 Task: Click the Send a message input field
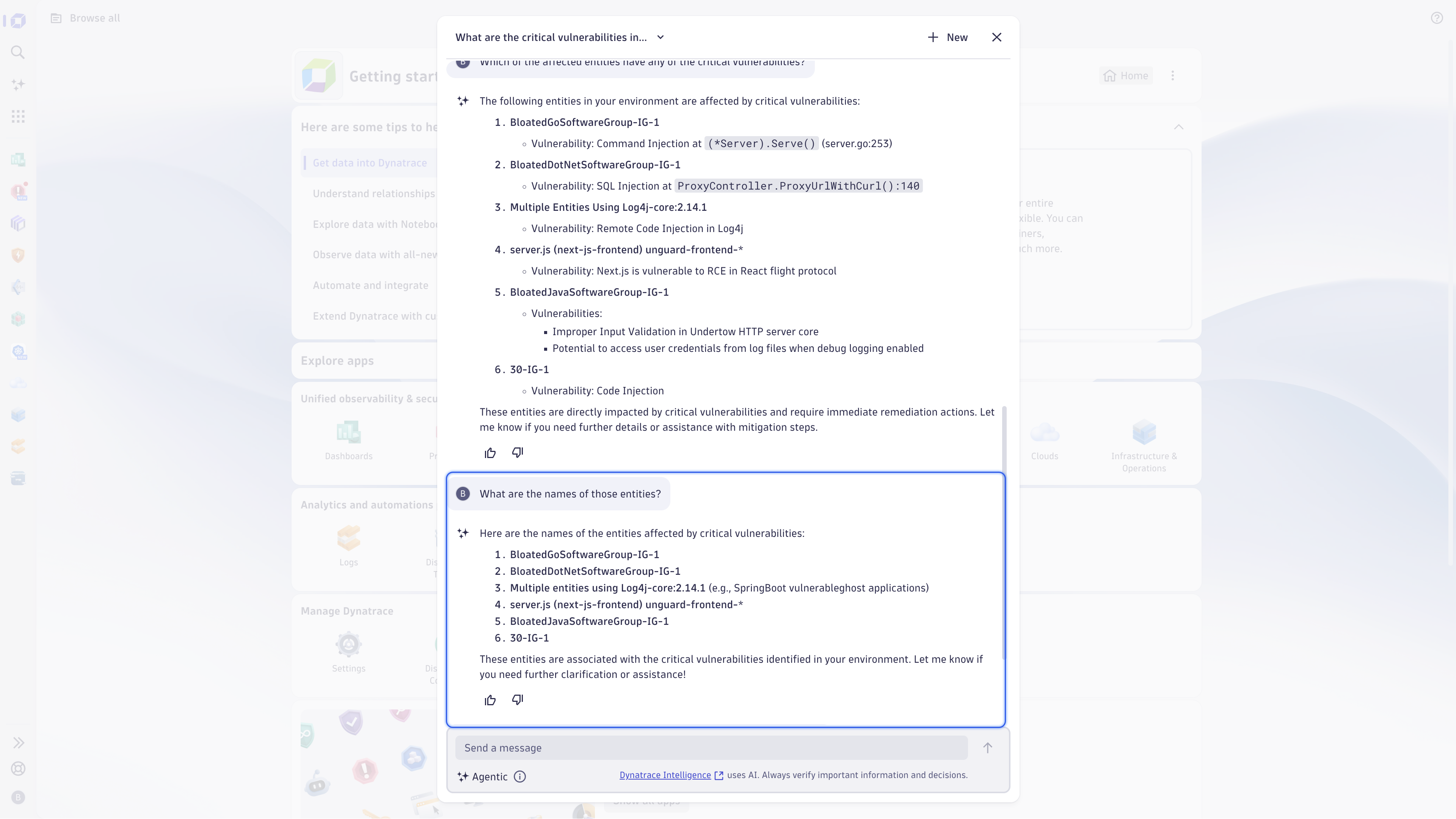pos(711,748)
